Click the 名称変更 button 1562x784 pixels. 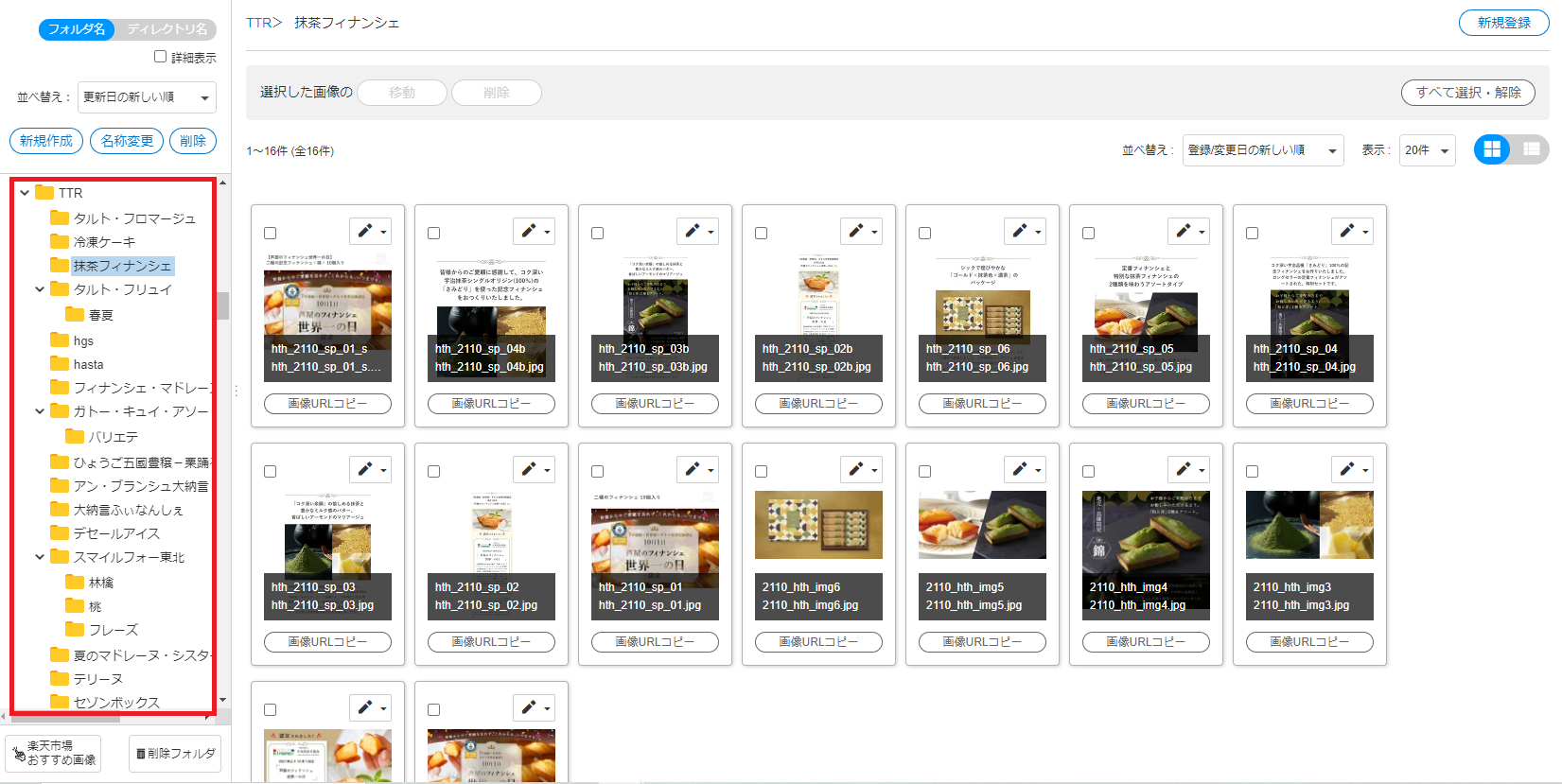click(127, 141)
